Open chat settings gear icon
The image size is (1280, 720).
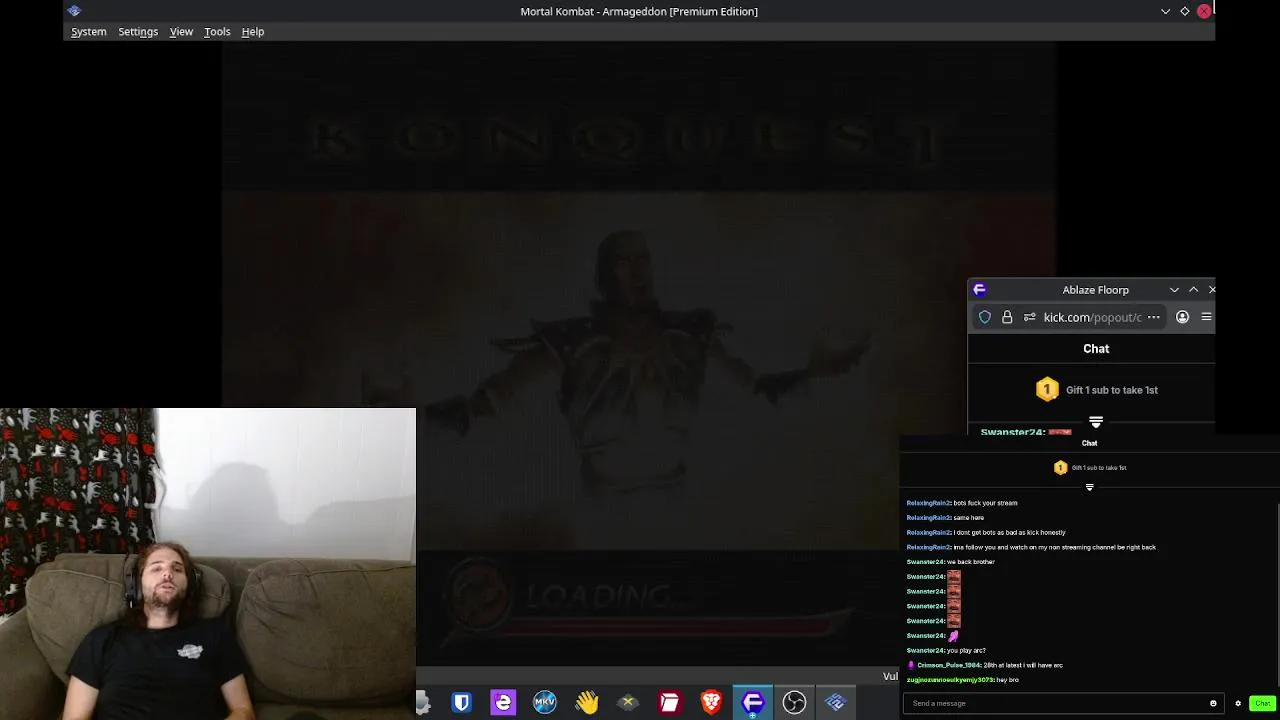click(1238, 703)
